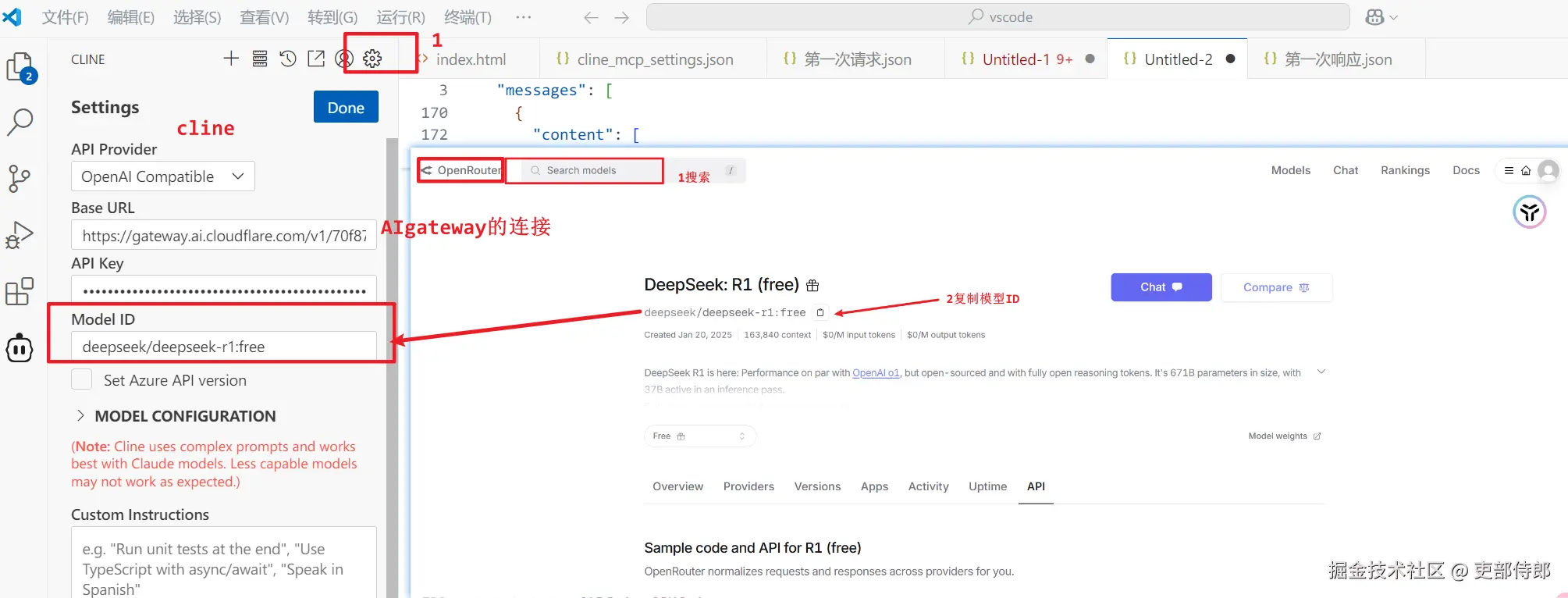Open the 文件(F) menu
Viewport: 1568px width, 598px height.
65,17
